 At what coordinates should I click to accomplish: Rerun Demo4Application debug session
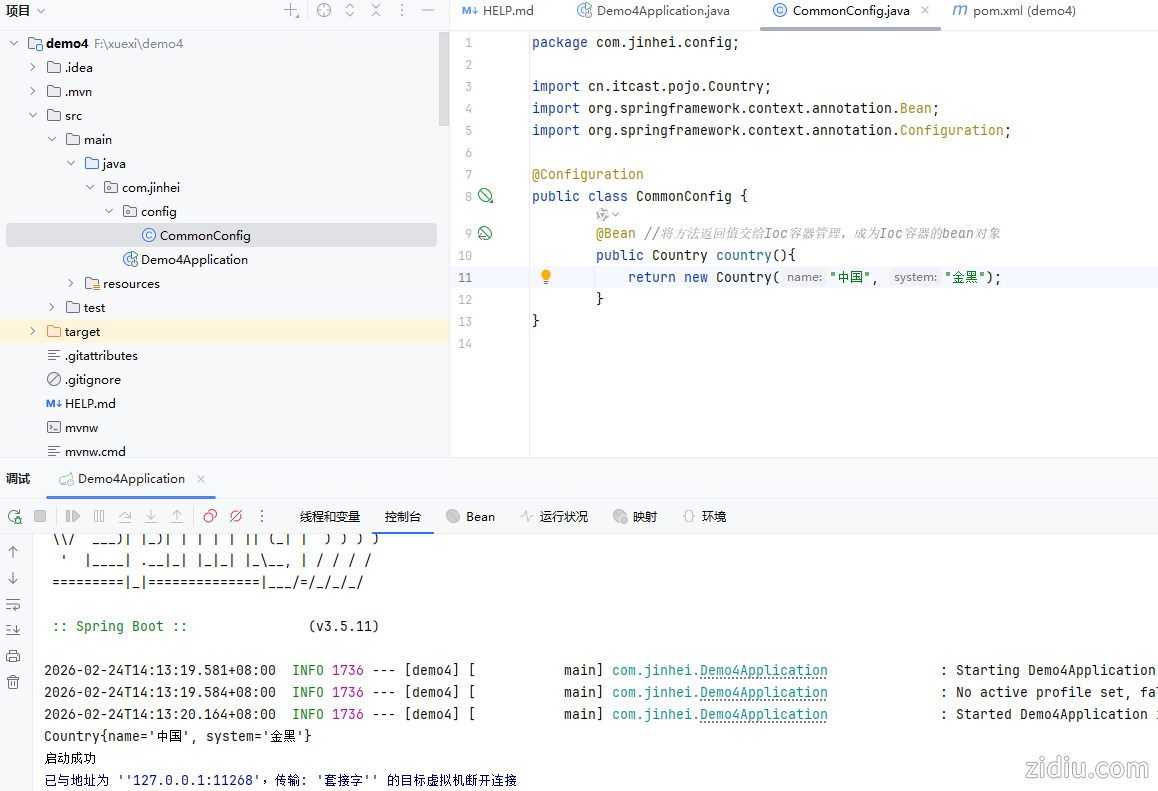15,517
